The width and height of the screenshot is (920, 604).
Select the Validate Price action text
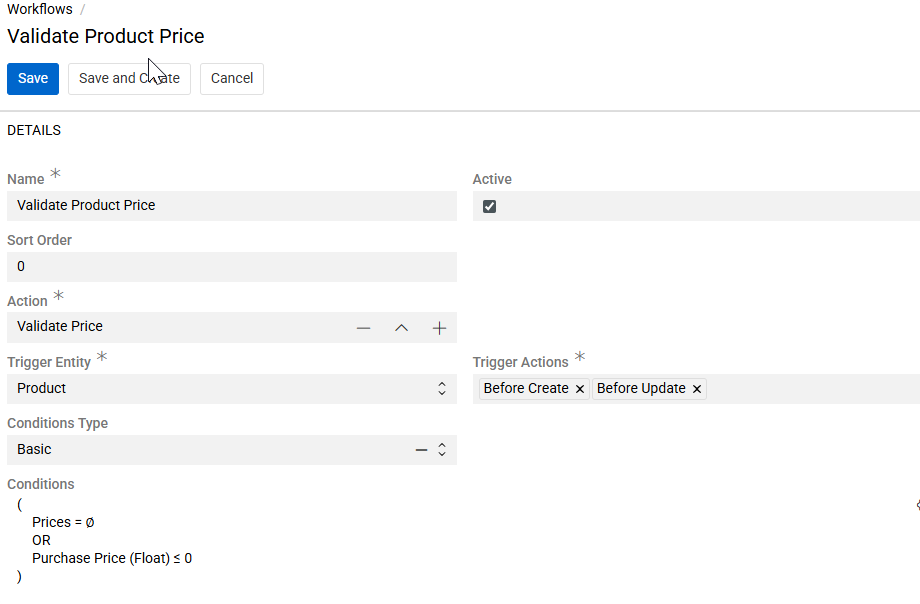coord(60,327)
